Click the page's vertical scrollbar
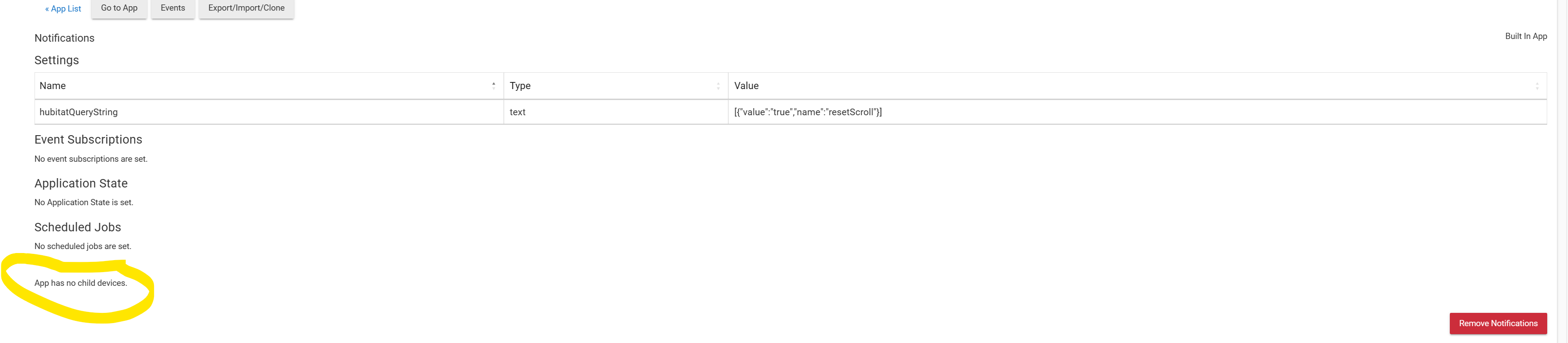 [x=1562, y=171]
